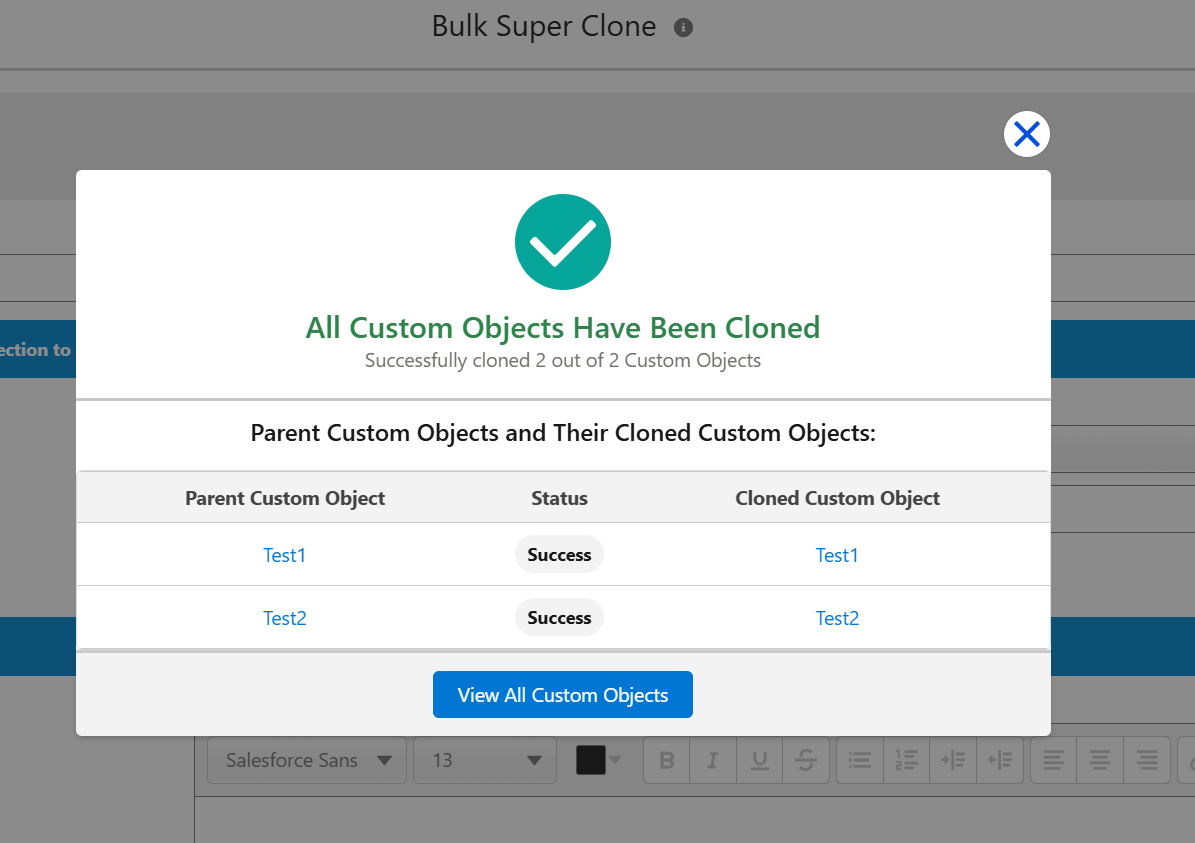Open the black text color picker
Image resolution: width=1195 pixels, height=843 pixels.
click(x=599, y=760)
